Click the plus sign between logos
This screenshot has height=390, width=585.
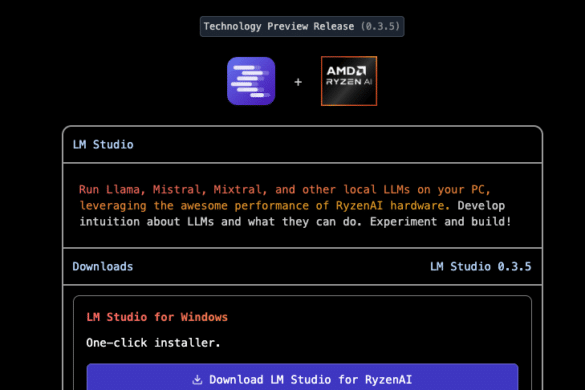298,82
